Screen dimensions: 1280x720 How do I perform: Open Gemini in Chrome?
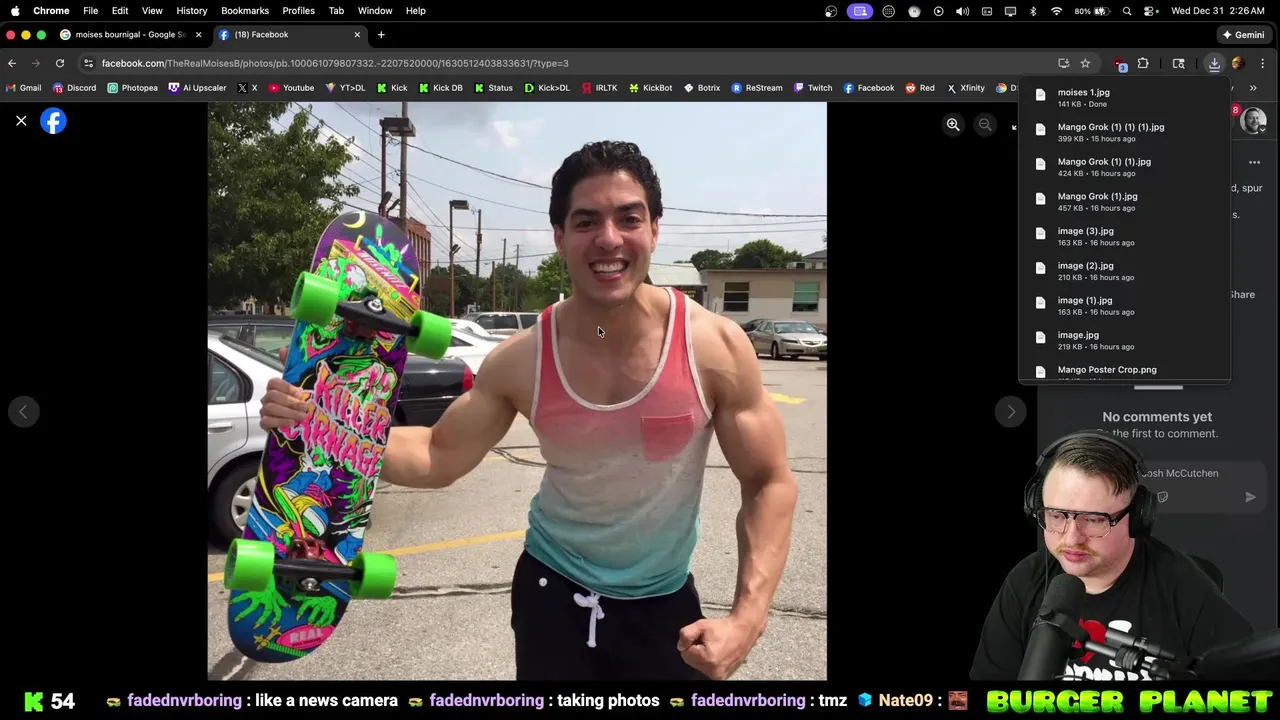point(1243,35)
